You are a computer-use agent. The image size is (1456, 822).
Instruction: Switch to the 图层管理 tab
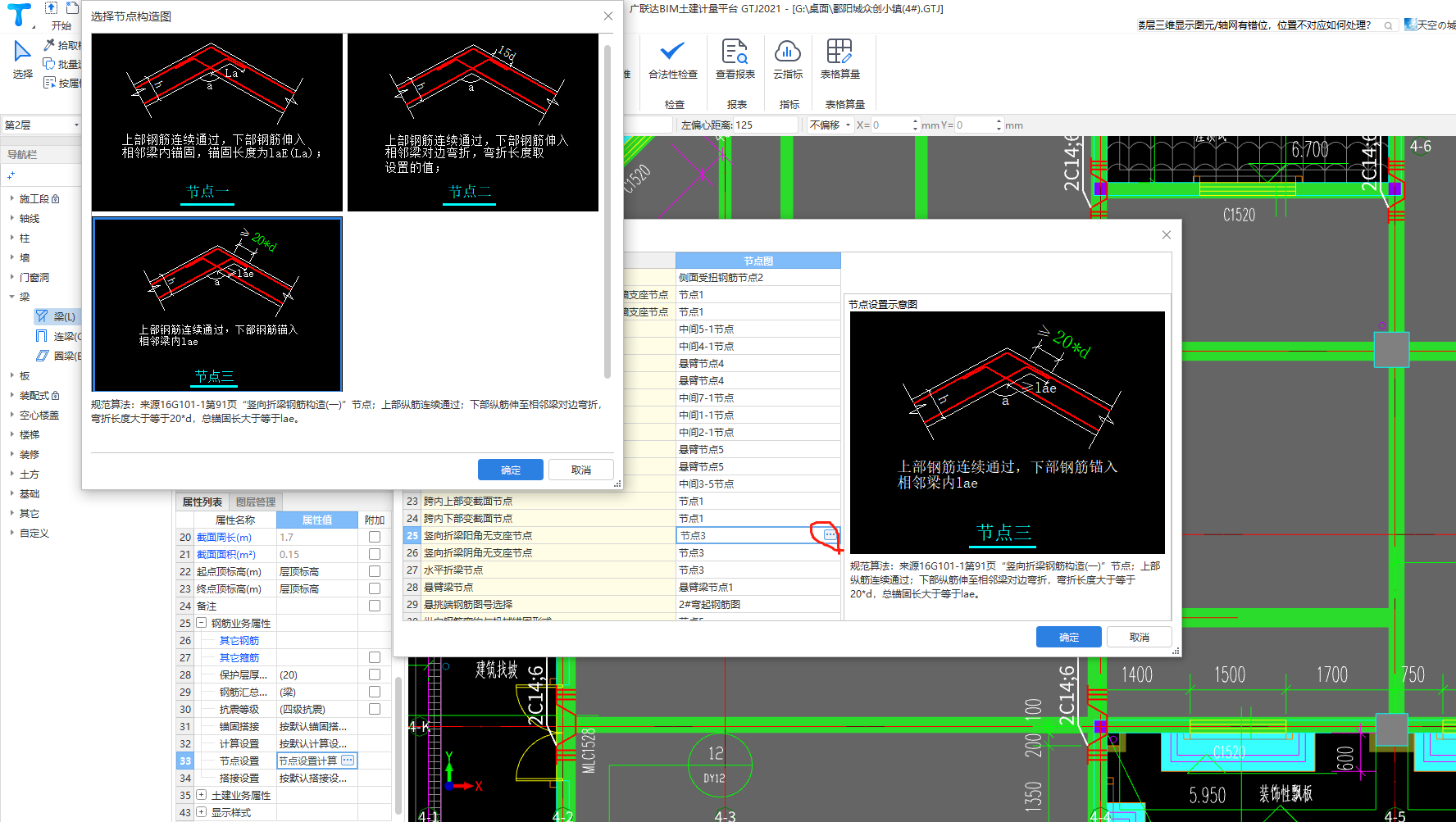(x=256, y=502)
